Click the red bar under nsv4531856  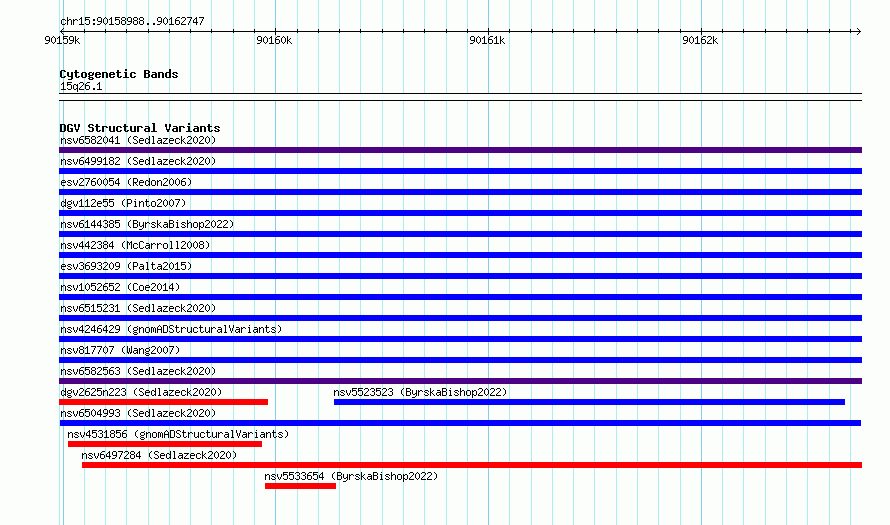pyautogui.click(x=165, y=444)
